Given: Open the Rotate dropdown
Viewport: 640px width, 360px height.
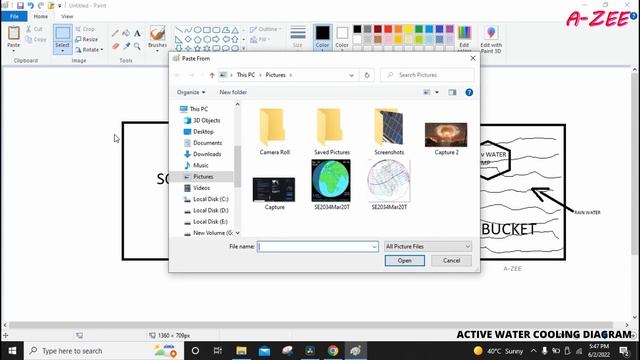Looking at the screenshot, I should (x=89, y=49).
